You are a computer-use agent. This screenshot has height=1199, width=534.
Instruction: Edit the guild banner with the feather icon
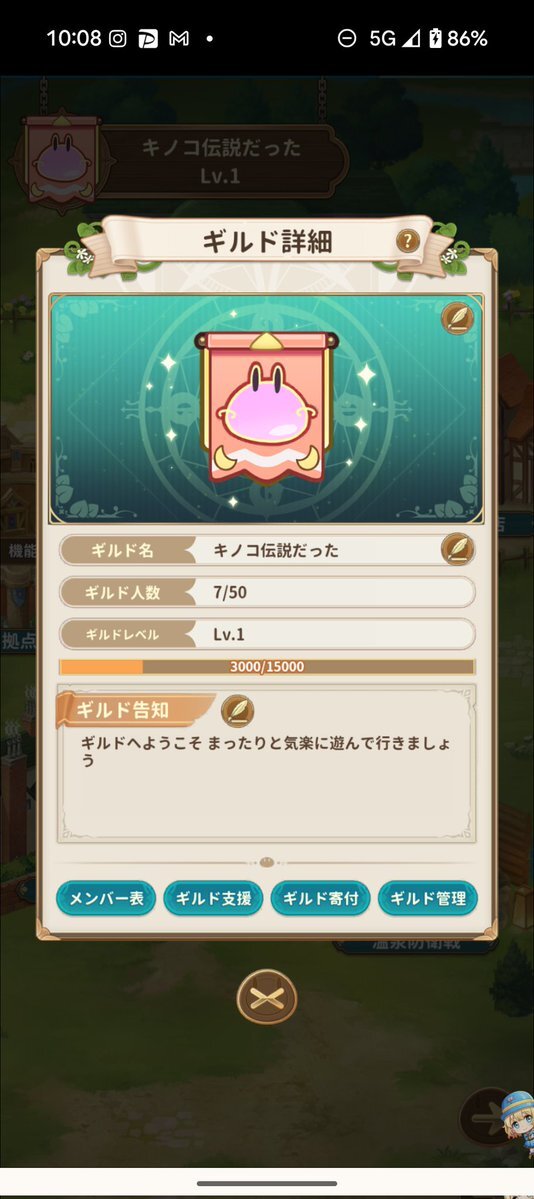coord(457,318)
